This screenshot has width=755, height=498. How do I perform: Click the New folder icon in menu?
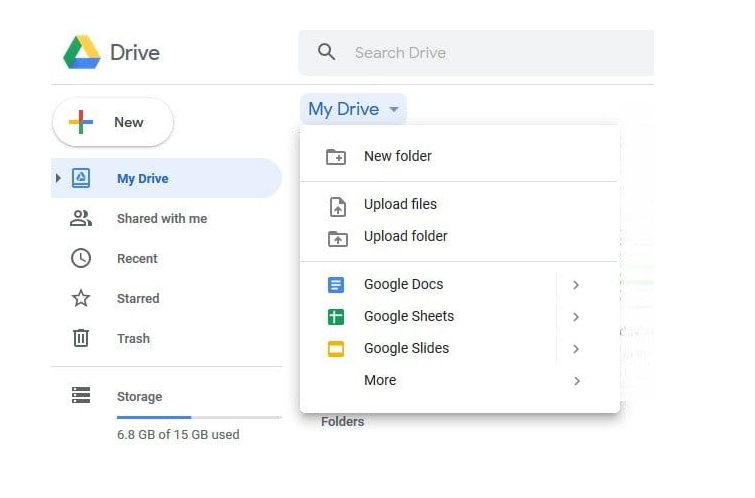tap(336, 157)
